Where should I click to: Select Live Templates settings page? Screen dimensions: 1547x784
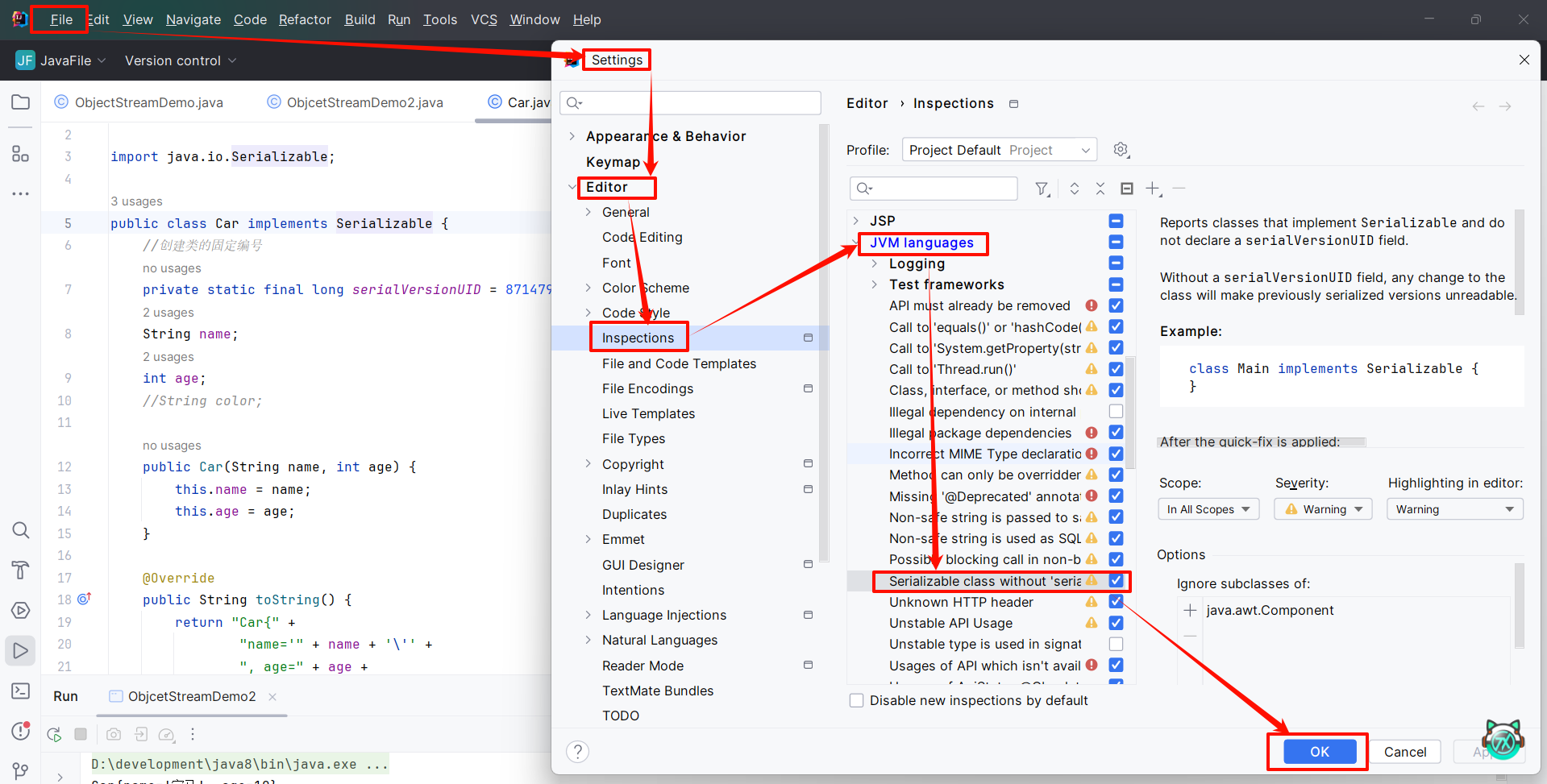pyautogui.click(x=648, y=413)
